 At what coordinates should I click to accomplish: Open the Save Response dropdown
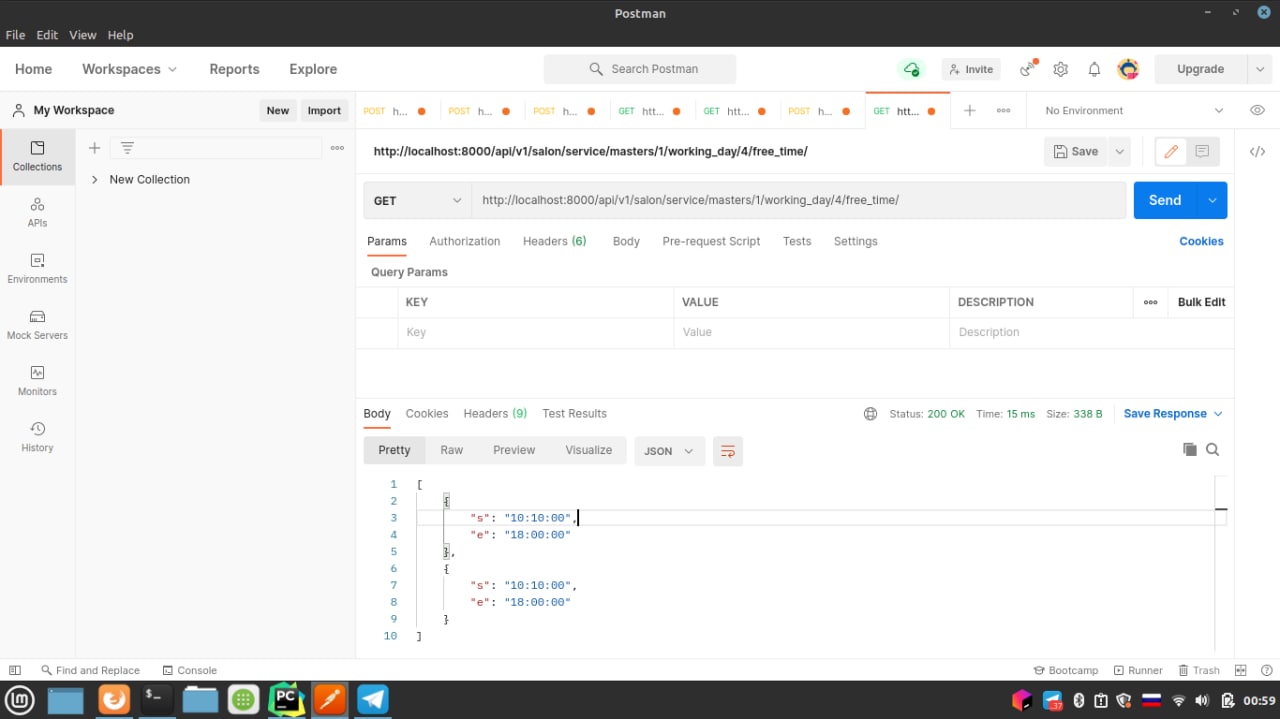[1173, 414]
